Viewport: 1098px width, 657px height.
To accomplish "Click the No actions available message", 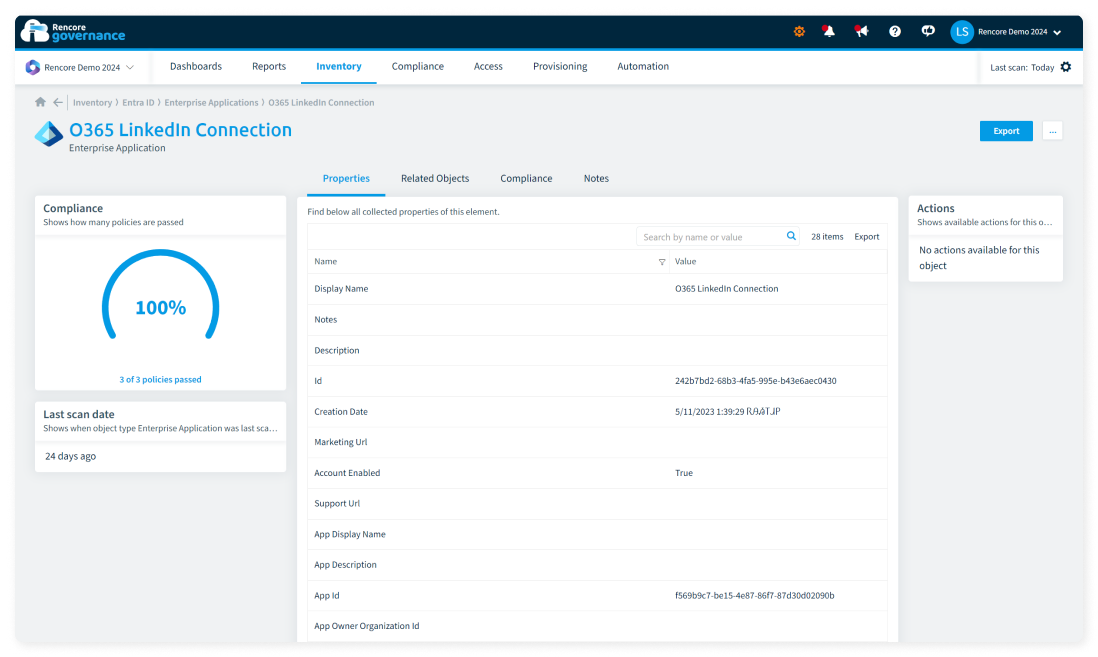I will pos(979,258).
